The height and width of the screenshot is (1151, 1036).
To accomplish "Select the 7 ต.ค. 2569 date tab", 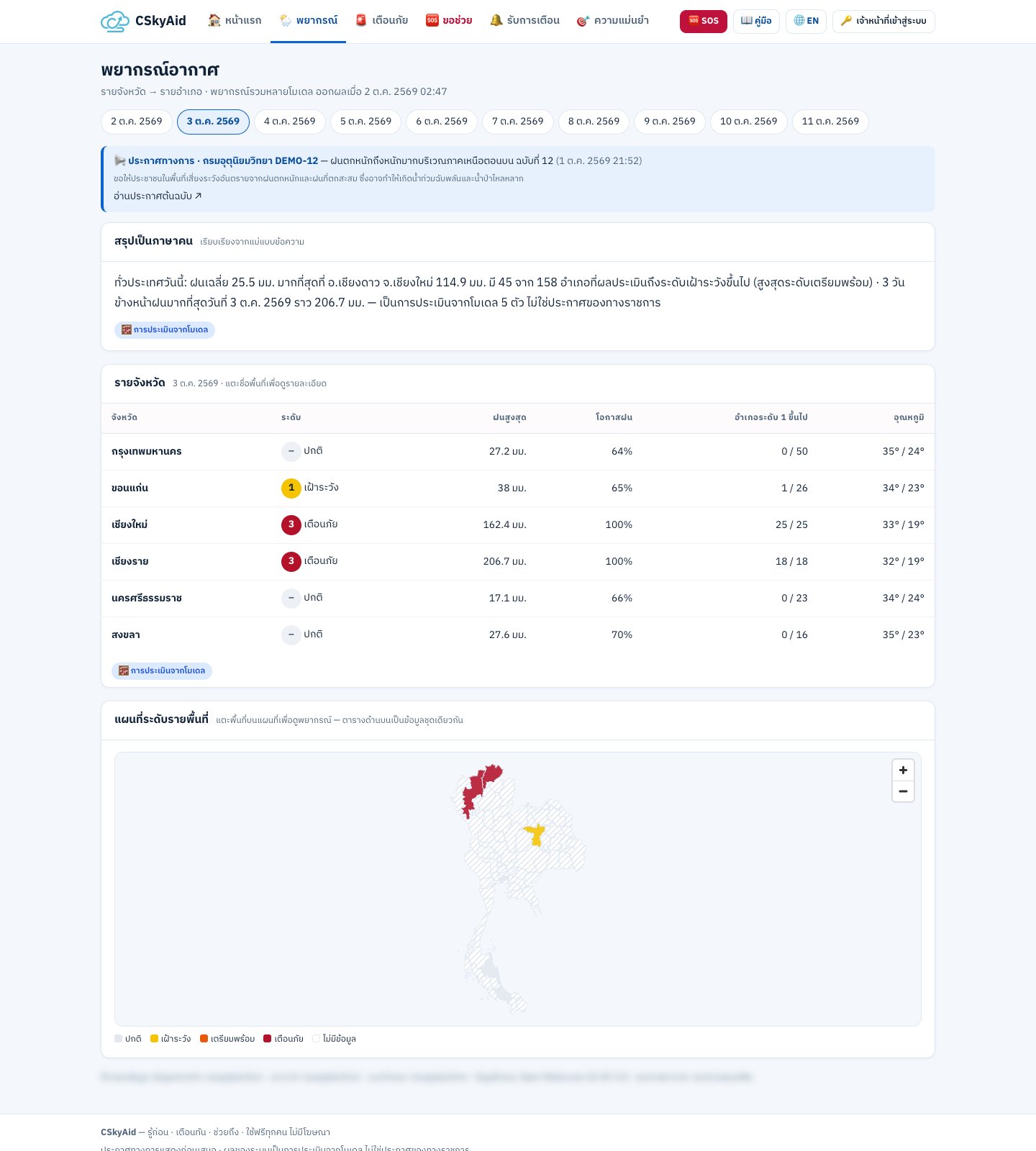I will (x=518, y=122).
